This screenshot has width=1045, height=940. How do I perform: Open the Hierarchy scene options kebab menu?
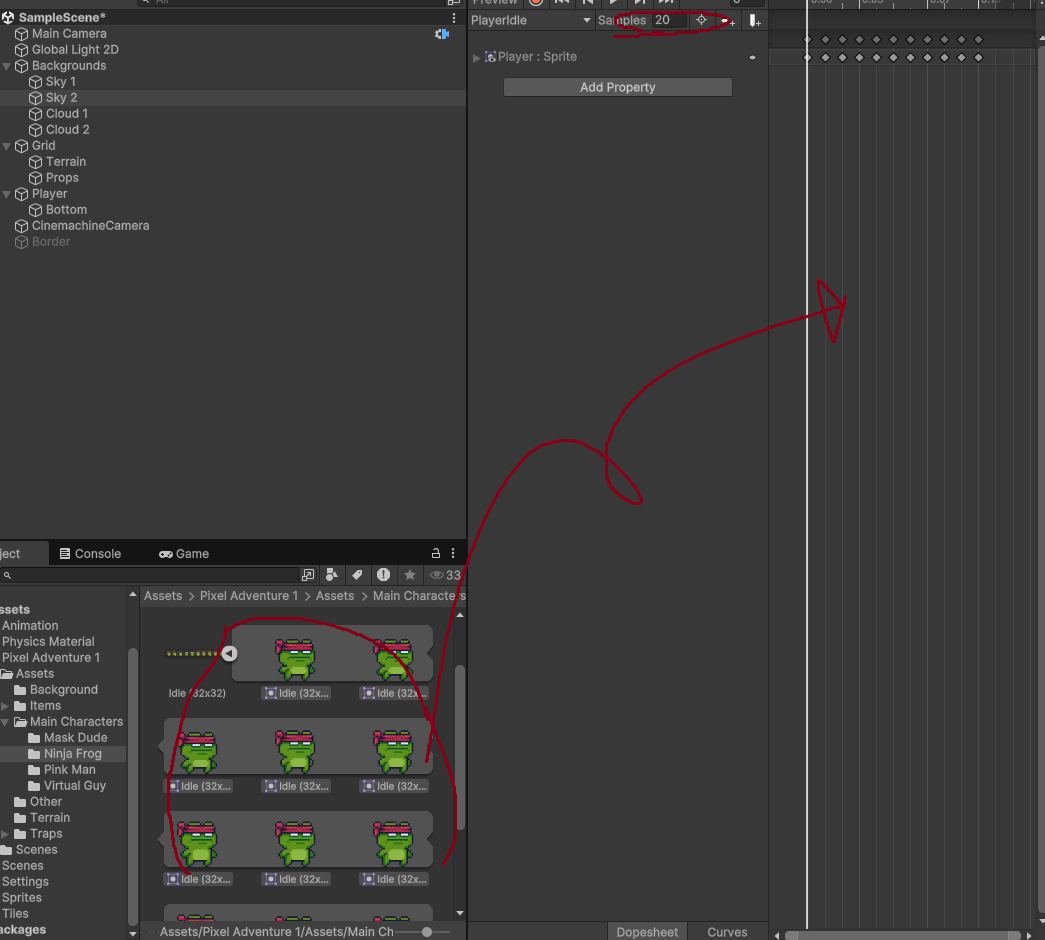click(454, 18)
